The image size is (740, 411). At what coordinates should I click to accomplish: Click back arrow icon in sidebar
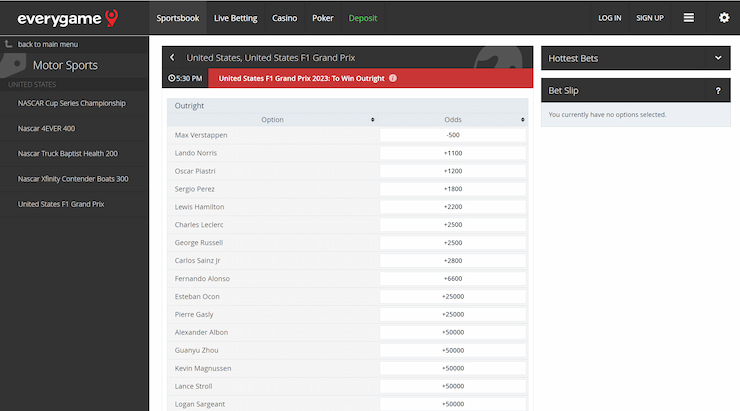click(x=8, y=44)
